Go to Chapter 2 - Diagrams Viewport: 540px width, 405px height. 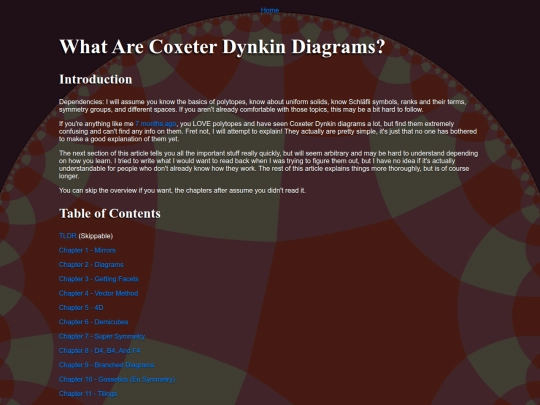91,264
